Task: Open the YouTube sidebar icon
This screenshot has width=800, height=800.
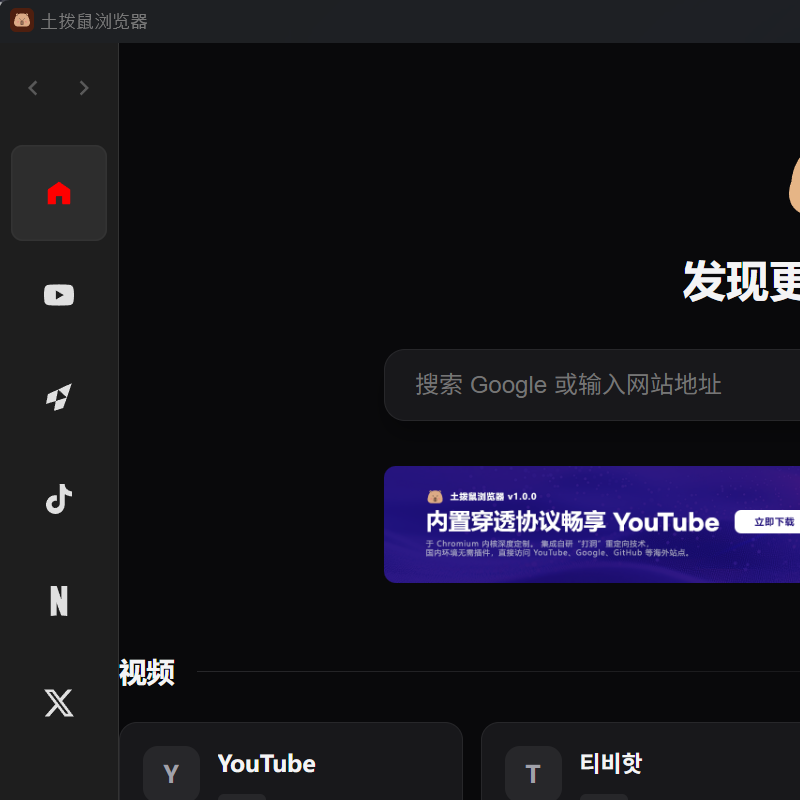Action: [x=59, y=295]
